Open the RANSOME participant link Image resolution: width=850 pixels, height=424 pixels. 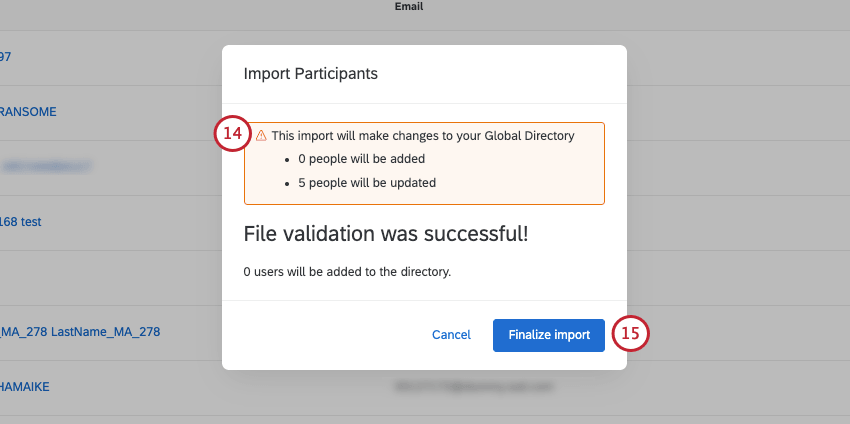click(x=27, y=111)
